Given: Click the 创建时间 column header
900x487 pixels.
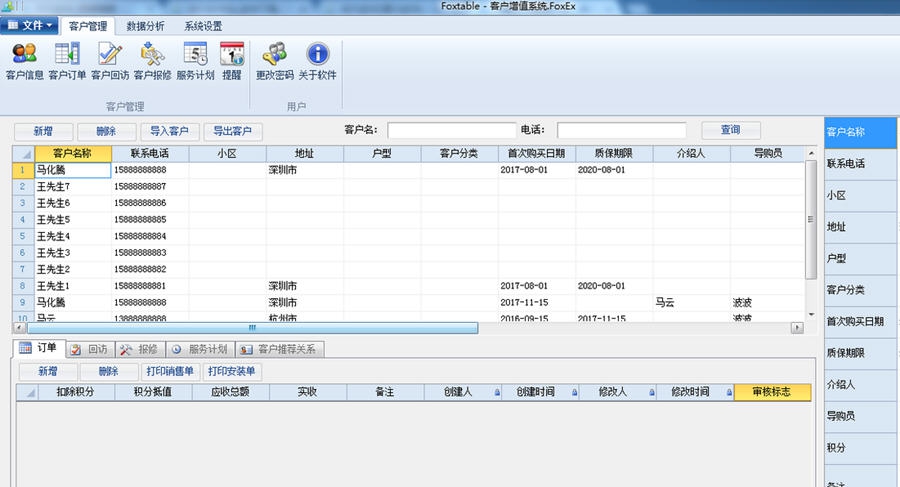Looking at the screenshot, I should click(x=541, y=392).
